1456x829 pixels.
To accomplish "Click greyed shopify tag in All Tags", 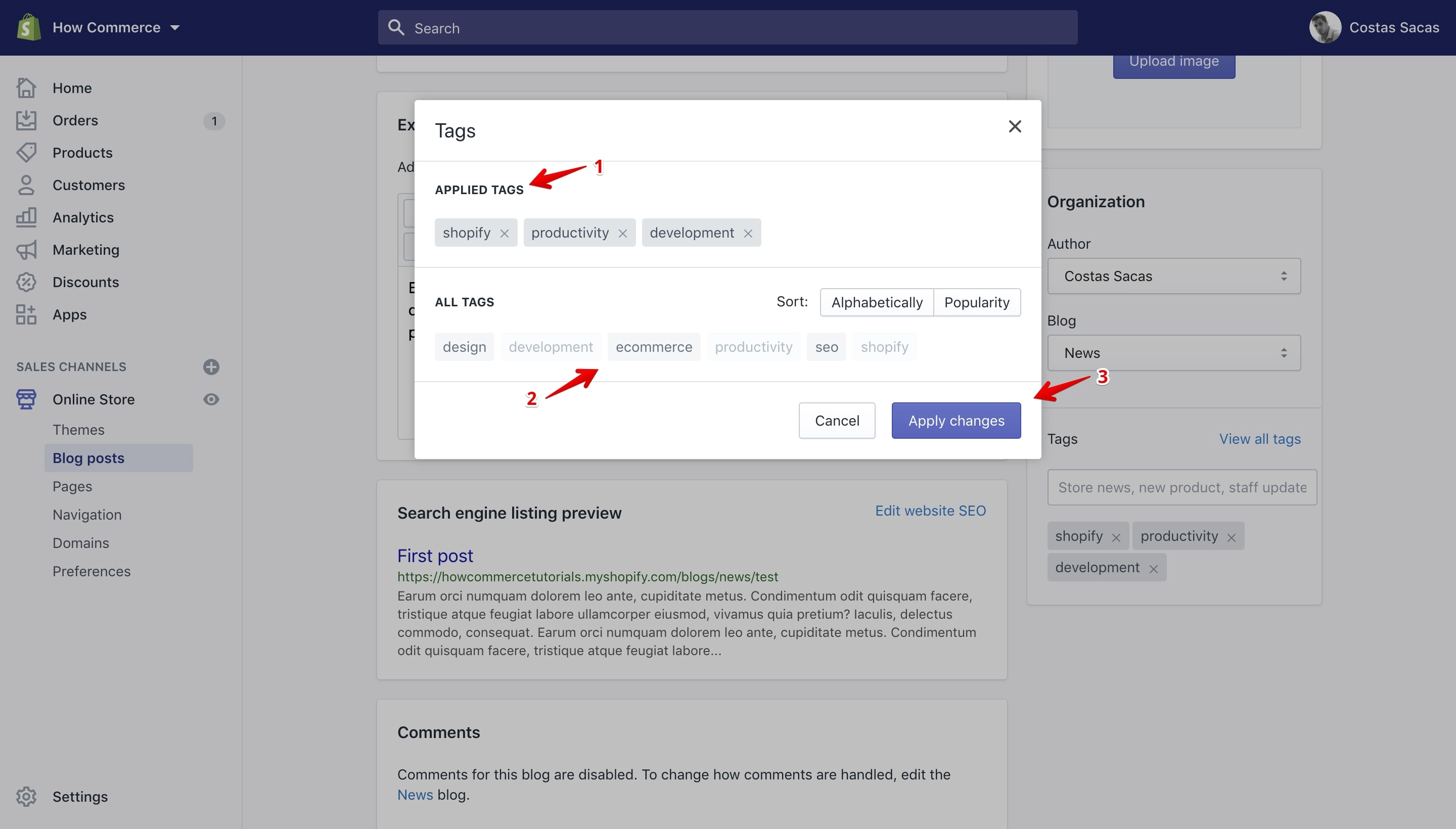I will click(x=885, y=347).
